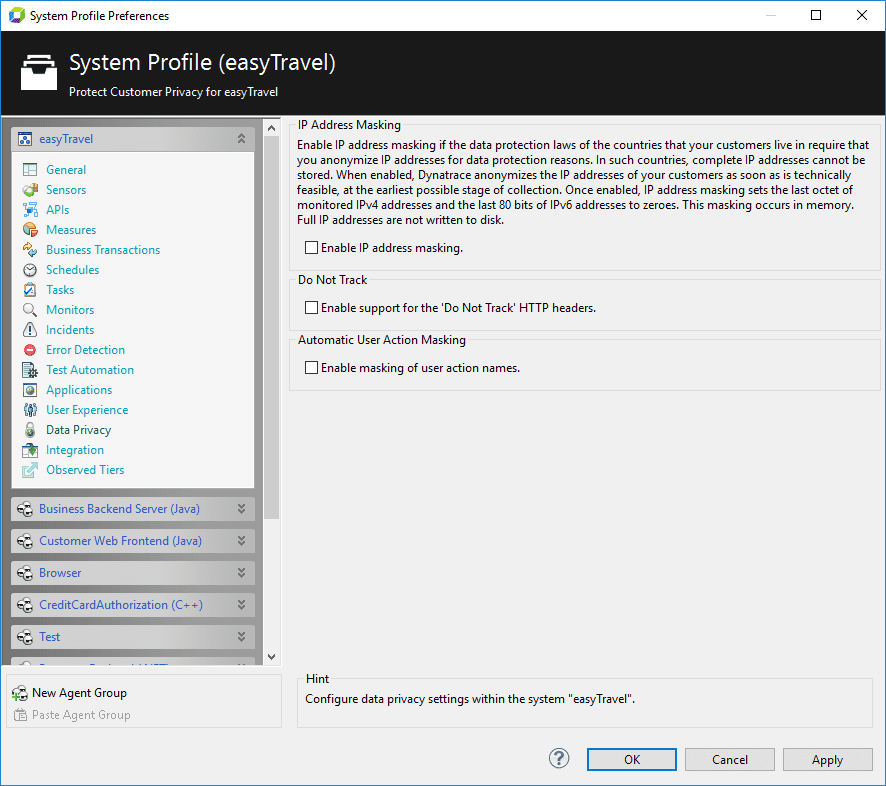Viewport: 886px width, 786px height.
Task: Click the easyTravel system profile icon
Action: (25, 139)
